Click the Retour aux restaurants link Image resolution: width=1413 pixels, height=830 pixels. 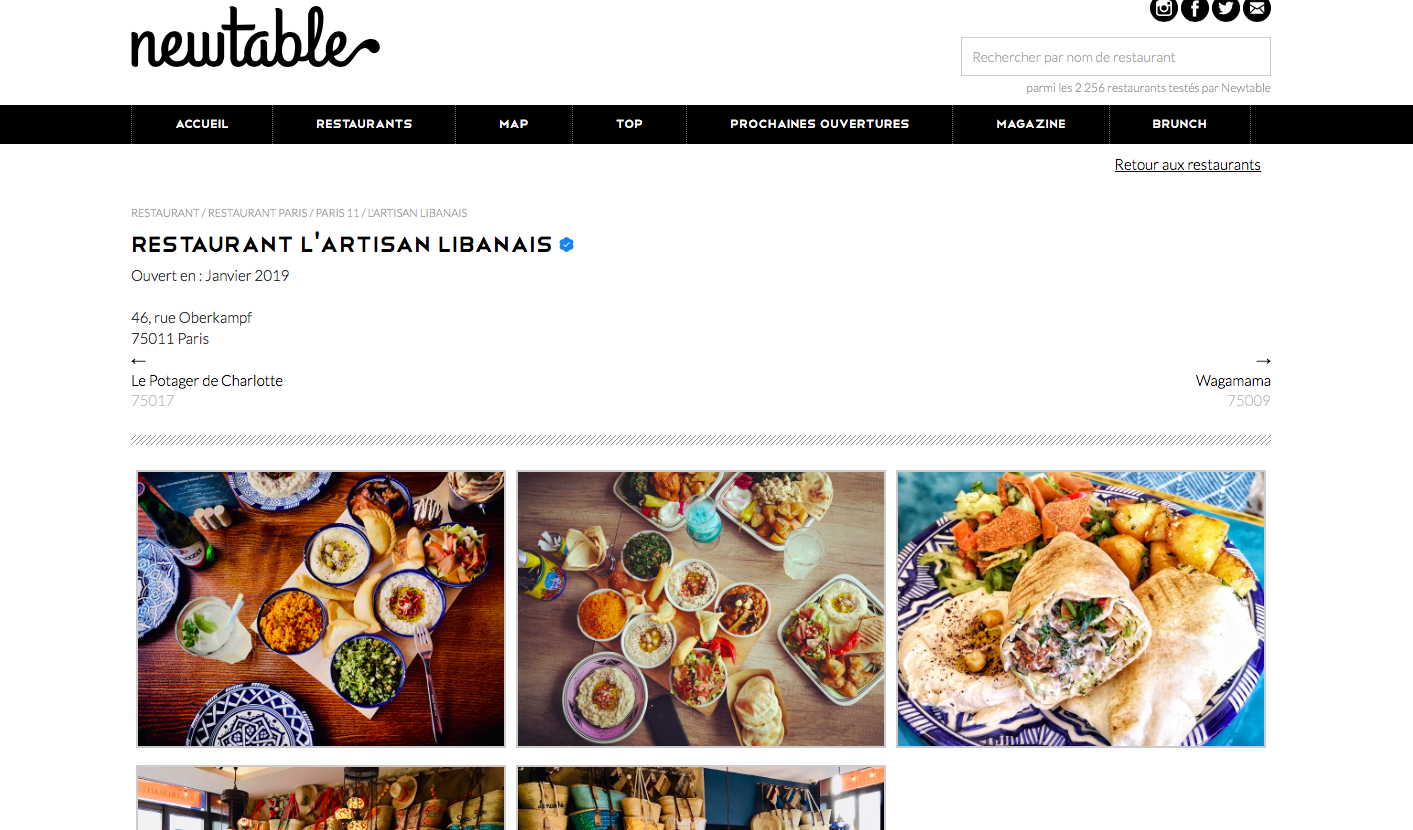(1188, 165)
